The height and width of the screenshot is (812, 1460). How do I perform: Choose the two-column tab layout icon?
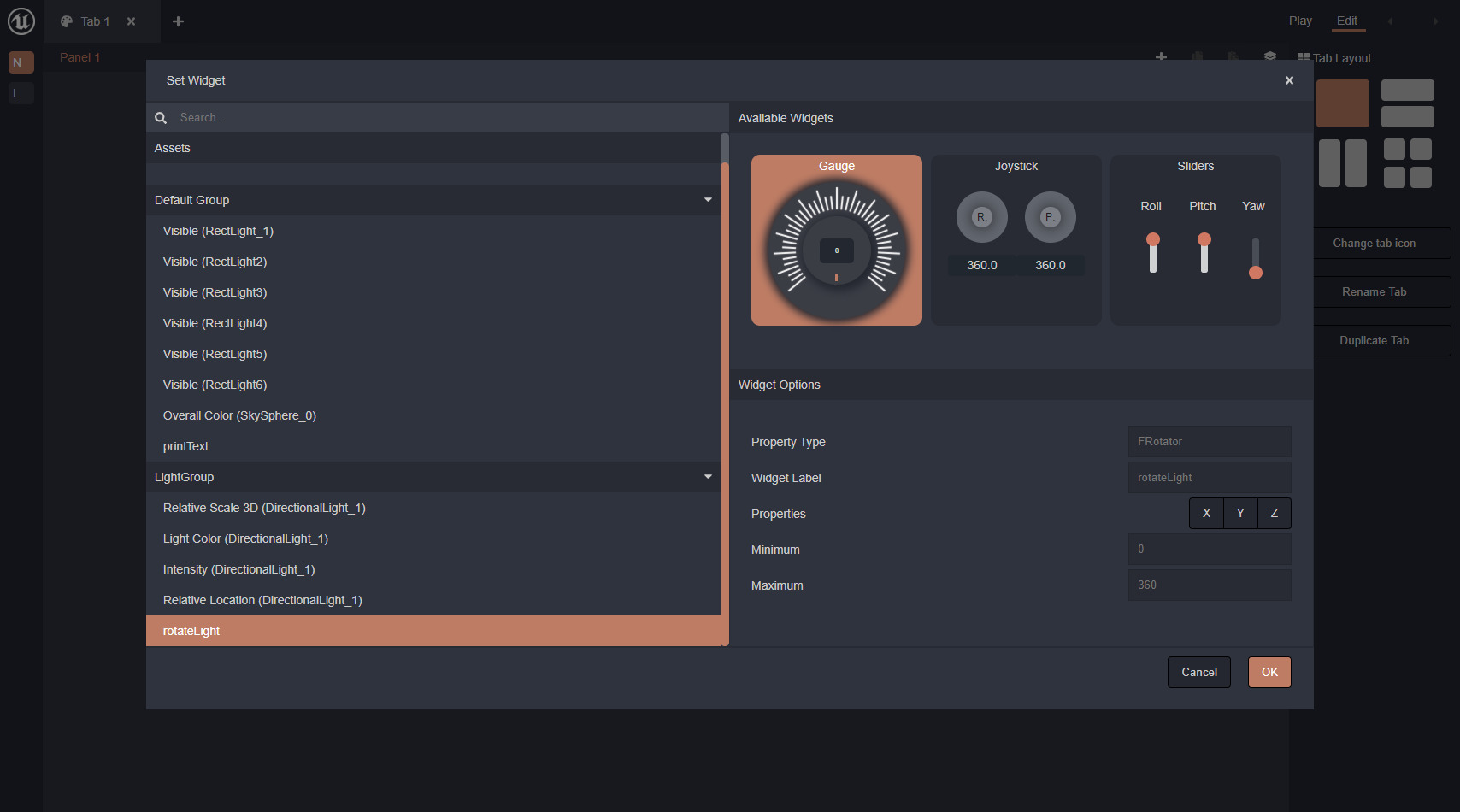pyautogui.click(x=1342, y=163)
